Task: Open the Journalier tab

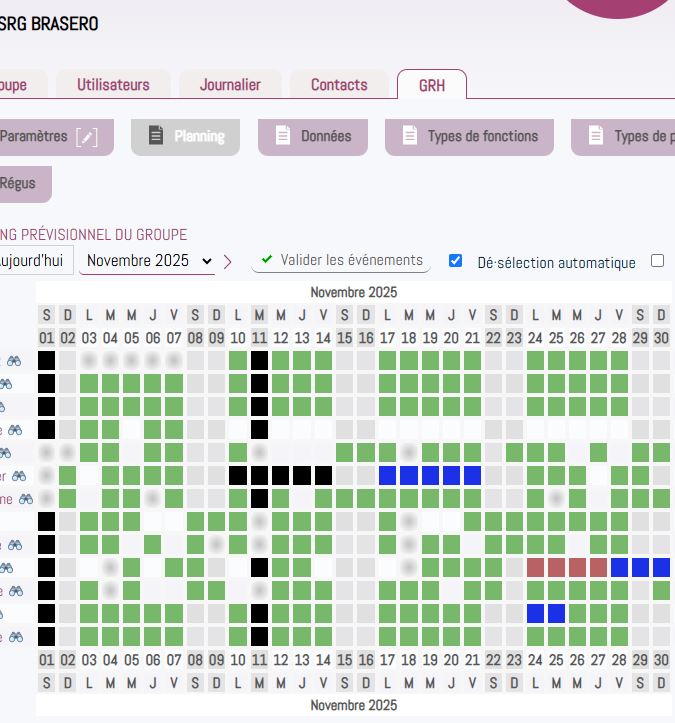Action: [230, 85]
